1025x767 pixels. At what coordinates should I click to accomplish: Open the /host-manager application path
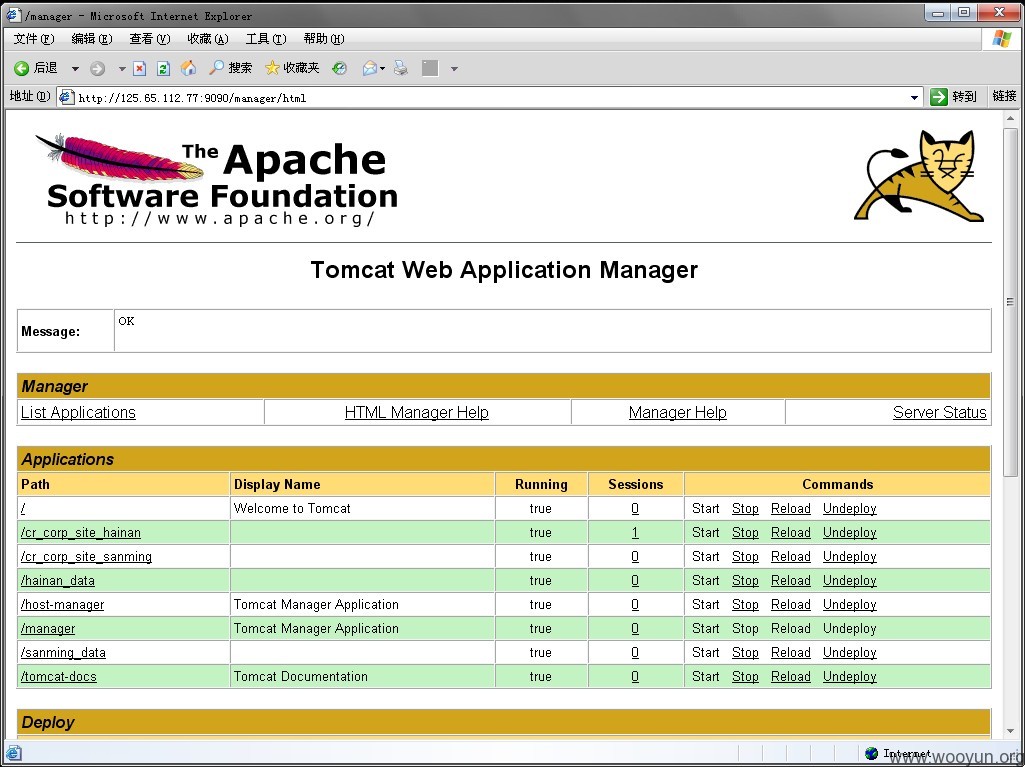tap(63, 605)
